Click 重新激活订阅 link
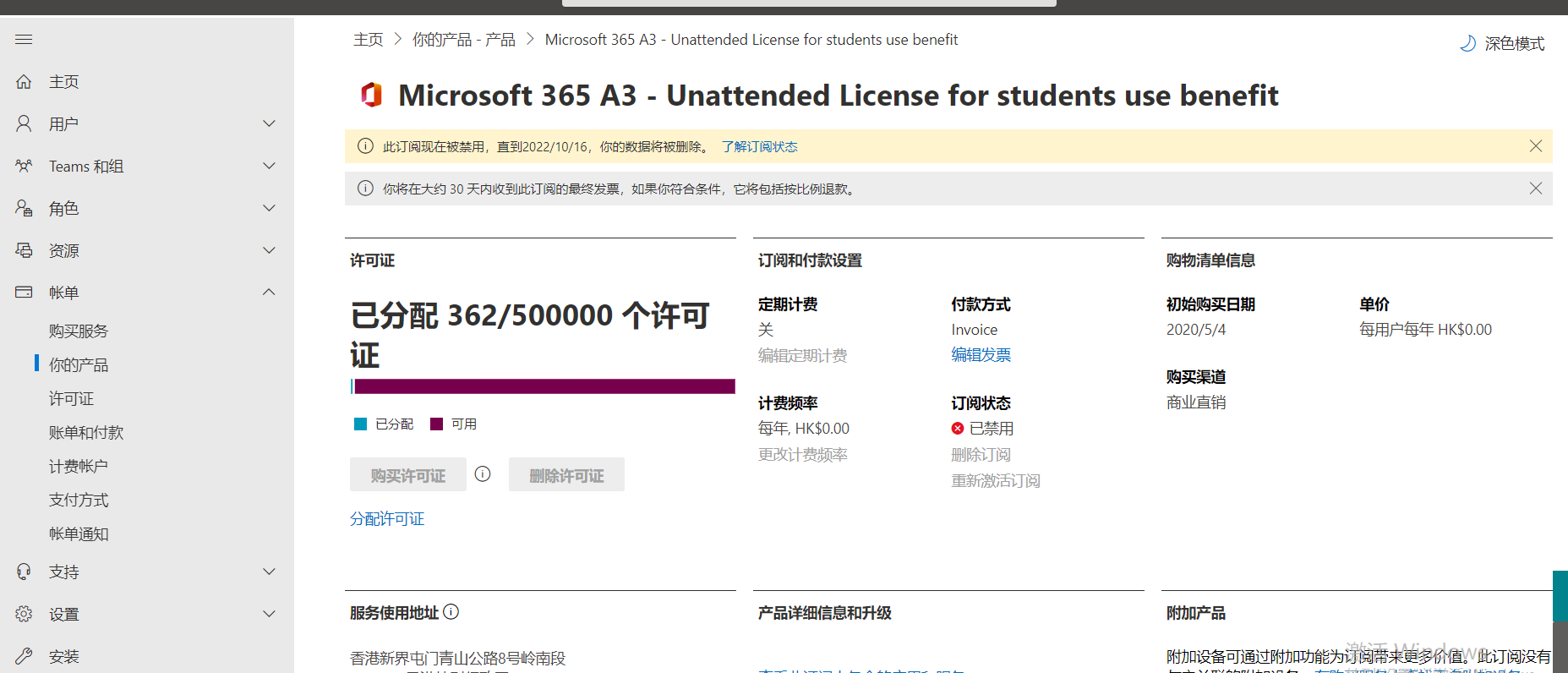Screen dimensions: 1568x673 click(996, 481)
